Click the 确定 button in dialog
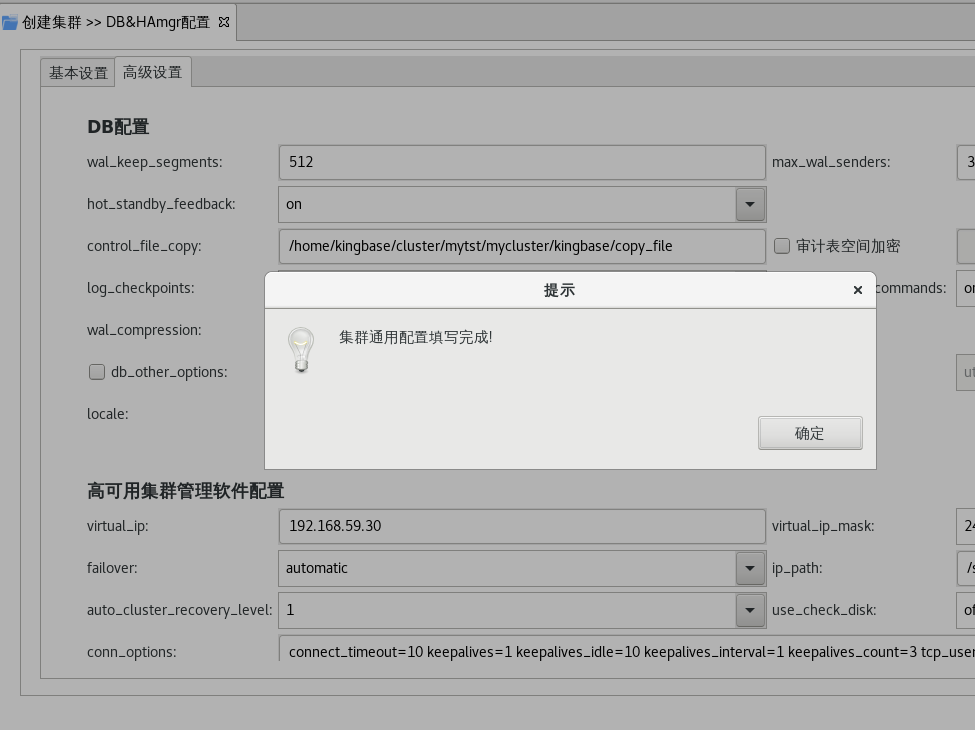Screen dimensions: 975x730 810,433
